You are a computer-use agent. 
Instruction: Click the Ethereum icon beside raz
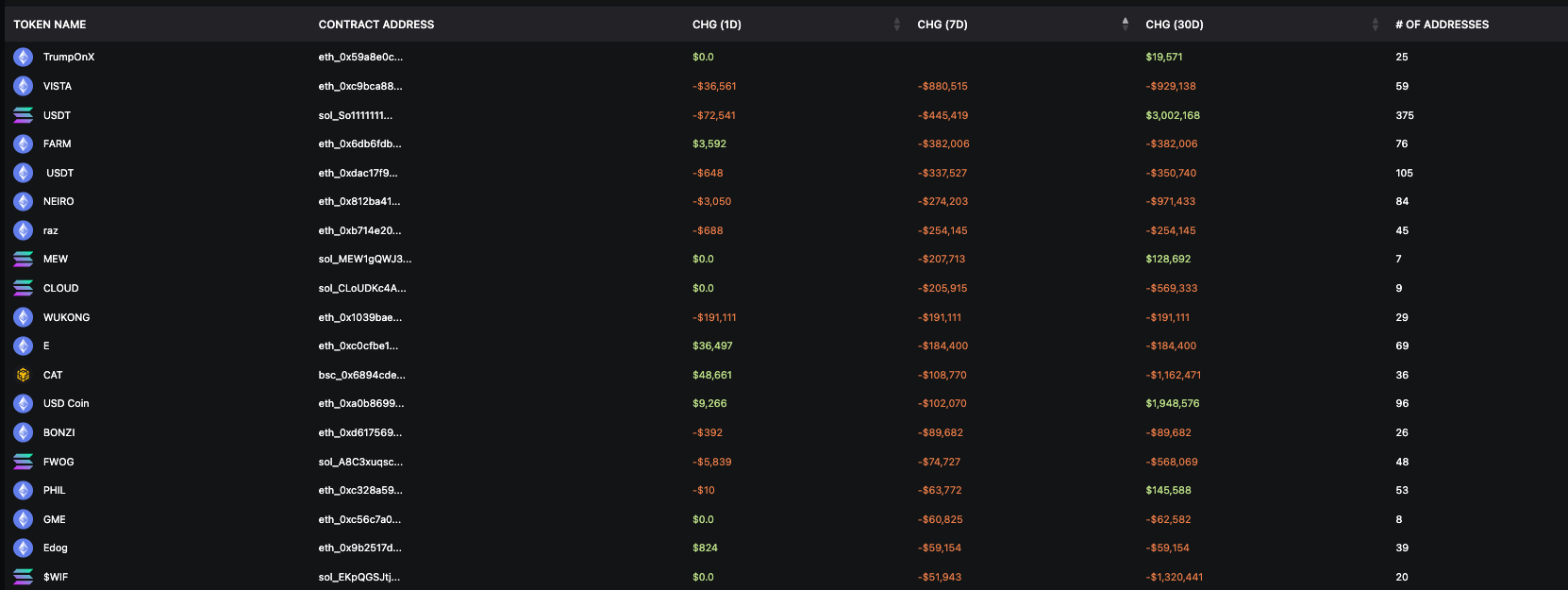[x=24, y=230]
